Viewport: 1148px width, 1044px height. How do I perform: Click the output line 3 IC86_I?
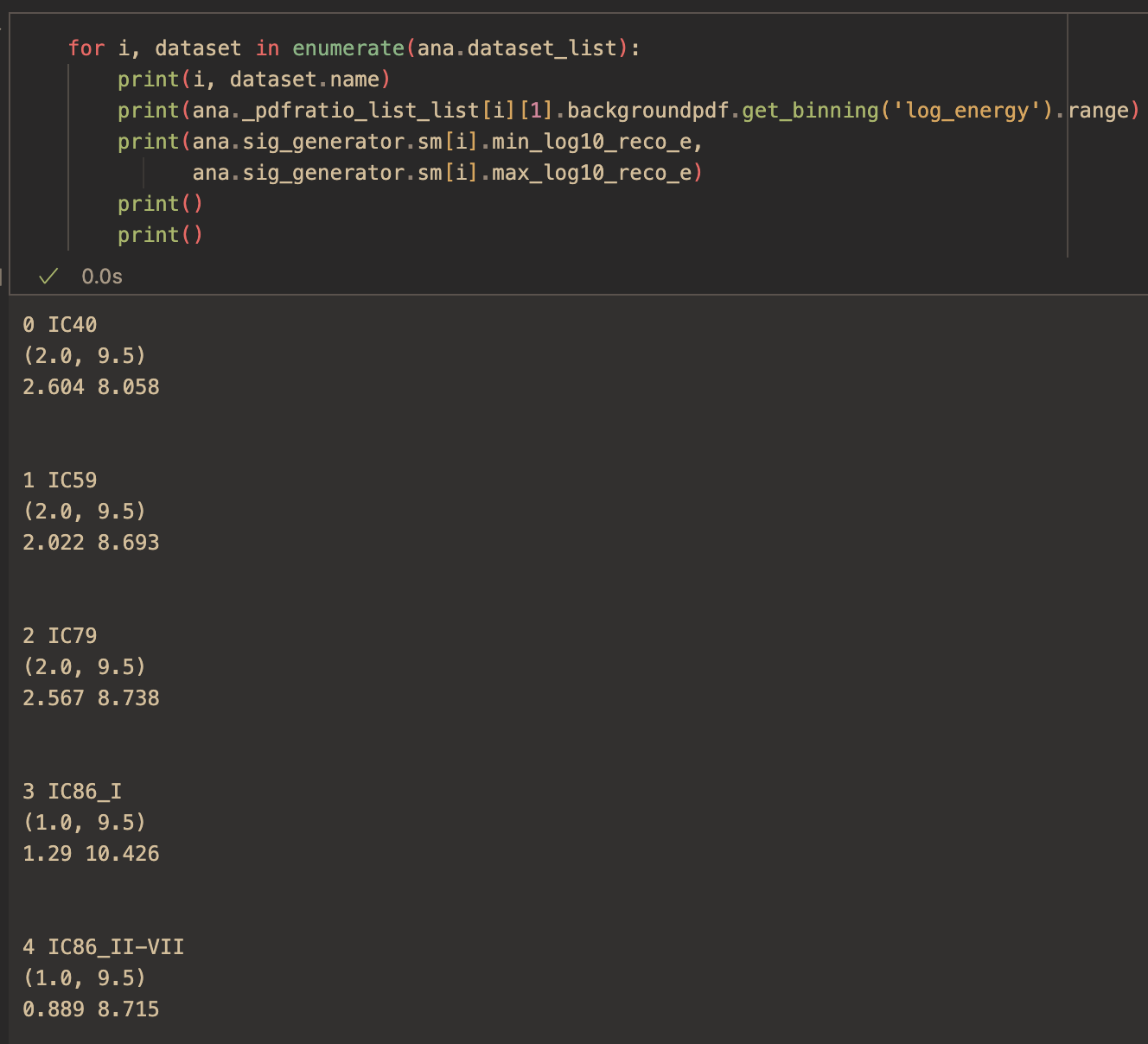(x=72, y=791)
